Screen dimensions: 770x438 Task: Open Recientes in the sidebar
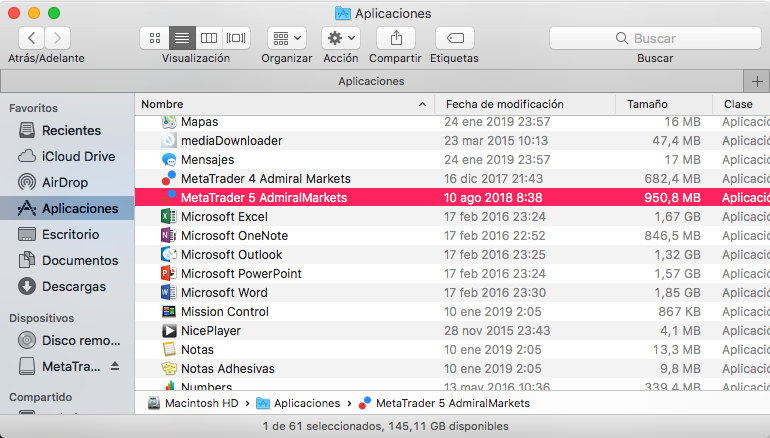(67, 130)
